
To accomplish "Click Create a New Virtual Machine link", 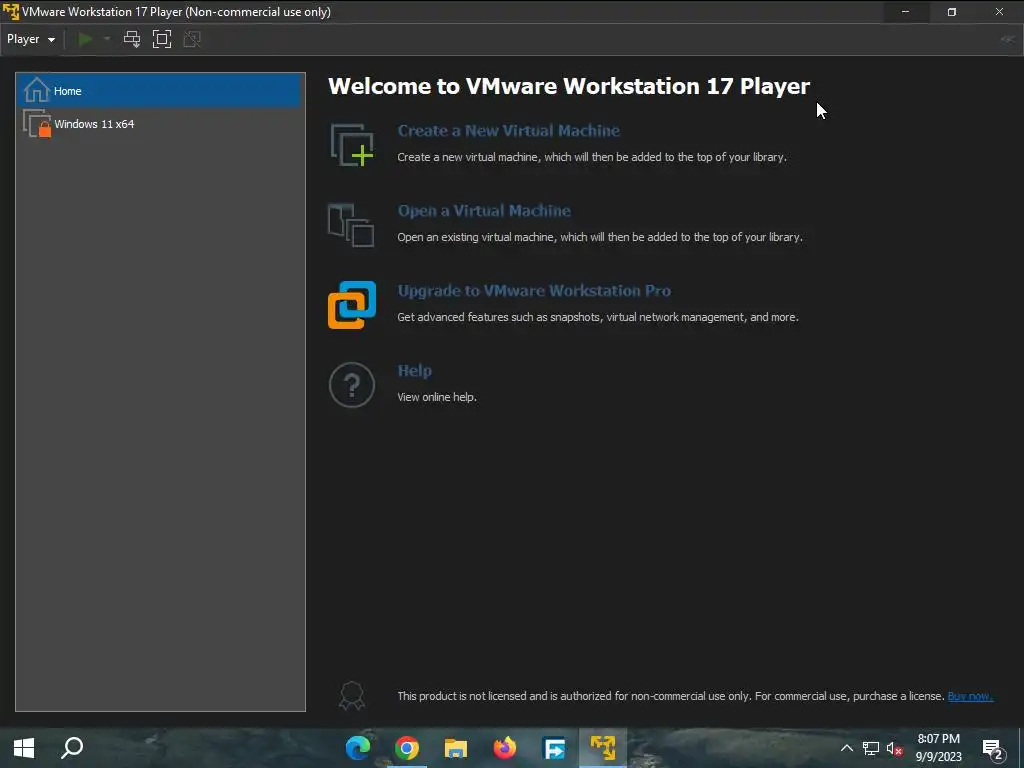I will 509,131.
